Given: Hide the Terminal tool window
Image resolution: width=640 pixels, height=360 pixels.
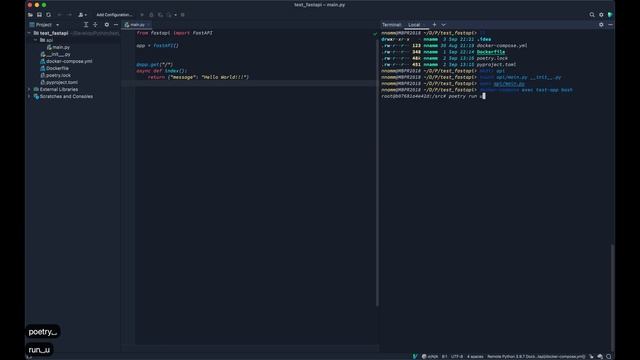Looking at the screenshot, I should point(610,25).
